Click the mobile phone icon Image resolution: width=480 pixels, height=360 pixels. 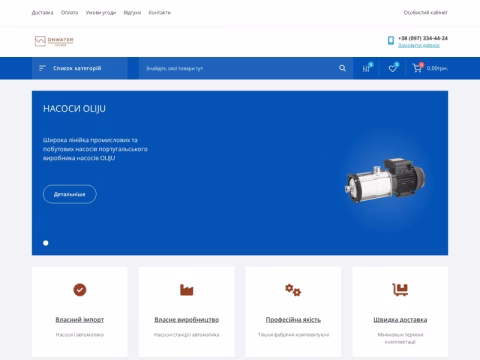(x=391, y=41)
